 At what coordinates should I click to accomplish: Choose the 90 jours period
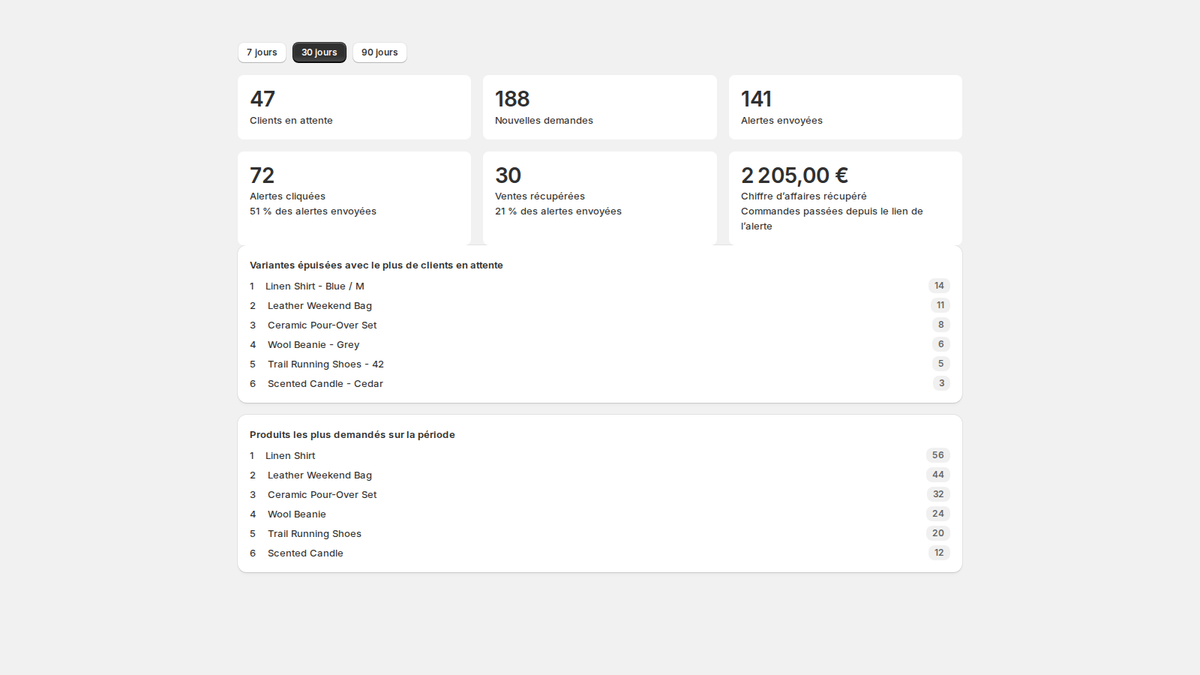(379, 52)
